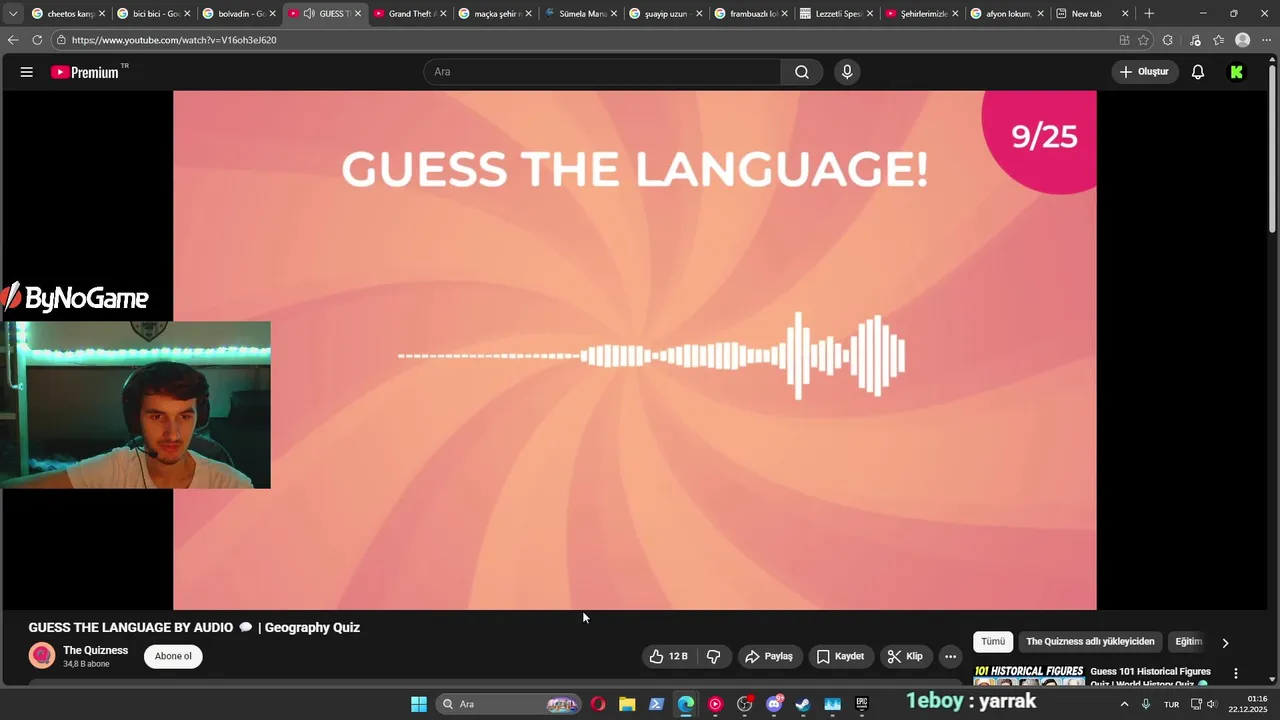Toggle system volume speaker in tray
The height and width of the screenshot is (720, 1280).
[1212, 704]
